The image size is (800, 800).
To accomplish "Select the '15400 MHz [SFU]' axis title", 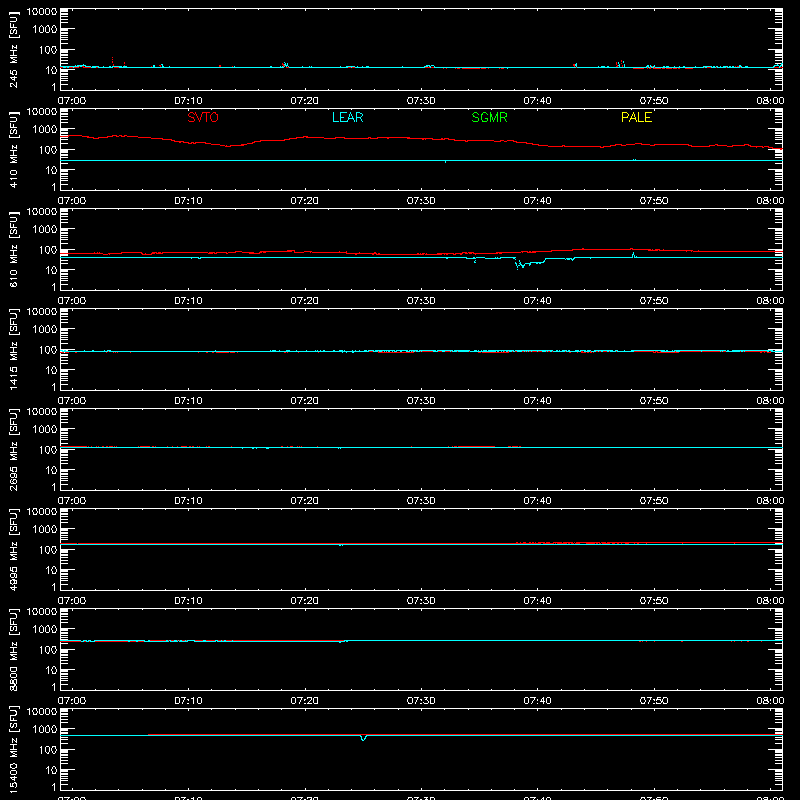I will 13,749.
